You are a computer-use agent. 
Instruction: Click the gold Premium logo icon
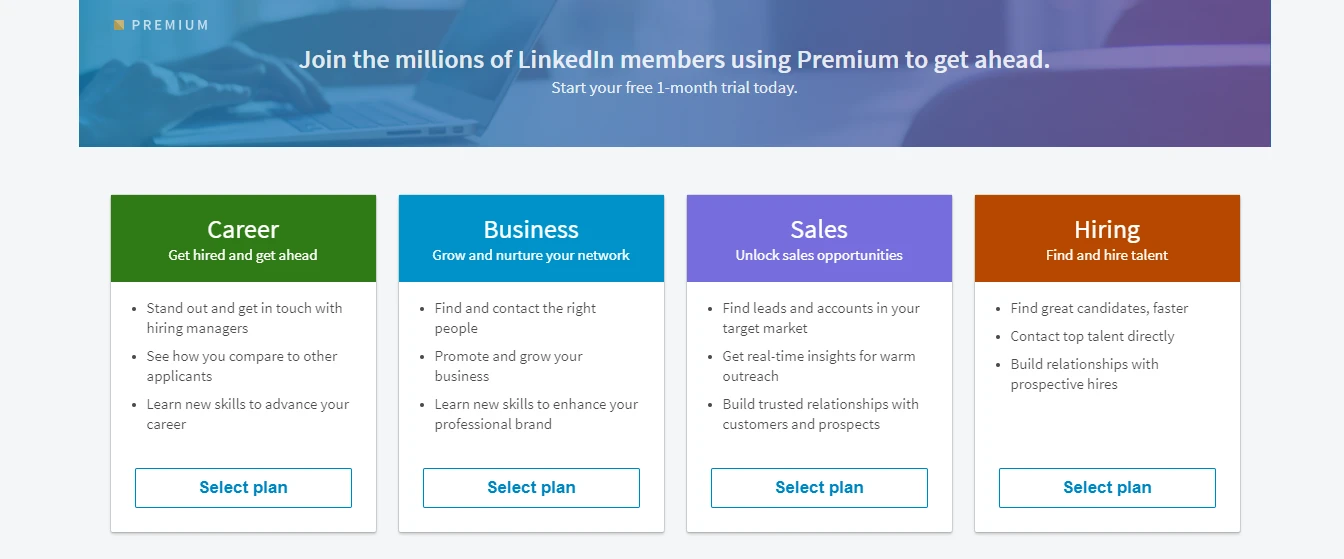[119, 25]
